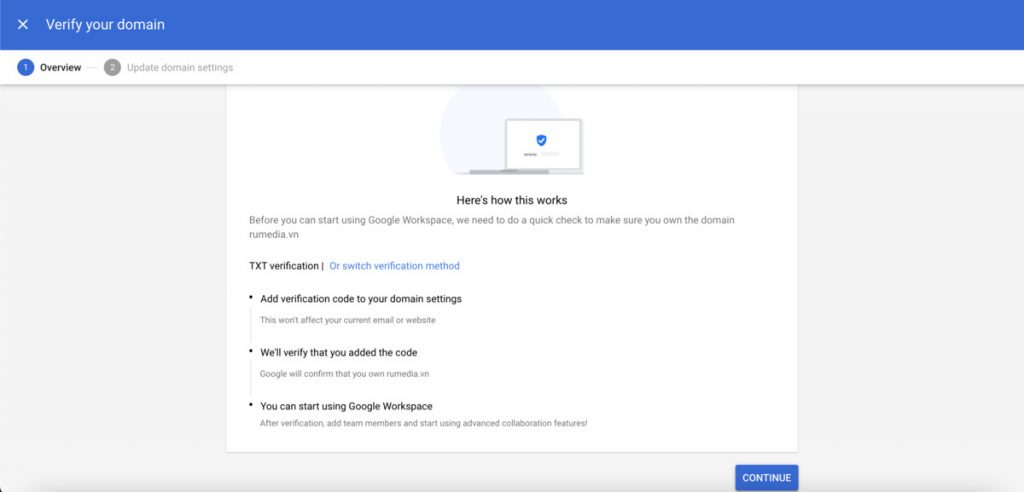
Task: Click 'Here's how this works' heading
Action: tap(511, 200)
